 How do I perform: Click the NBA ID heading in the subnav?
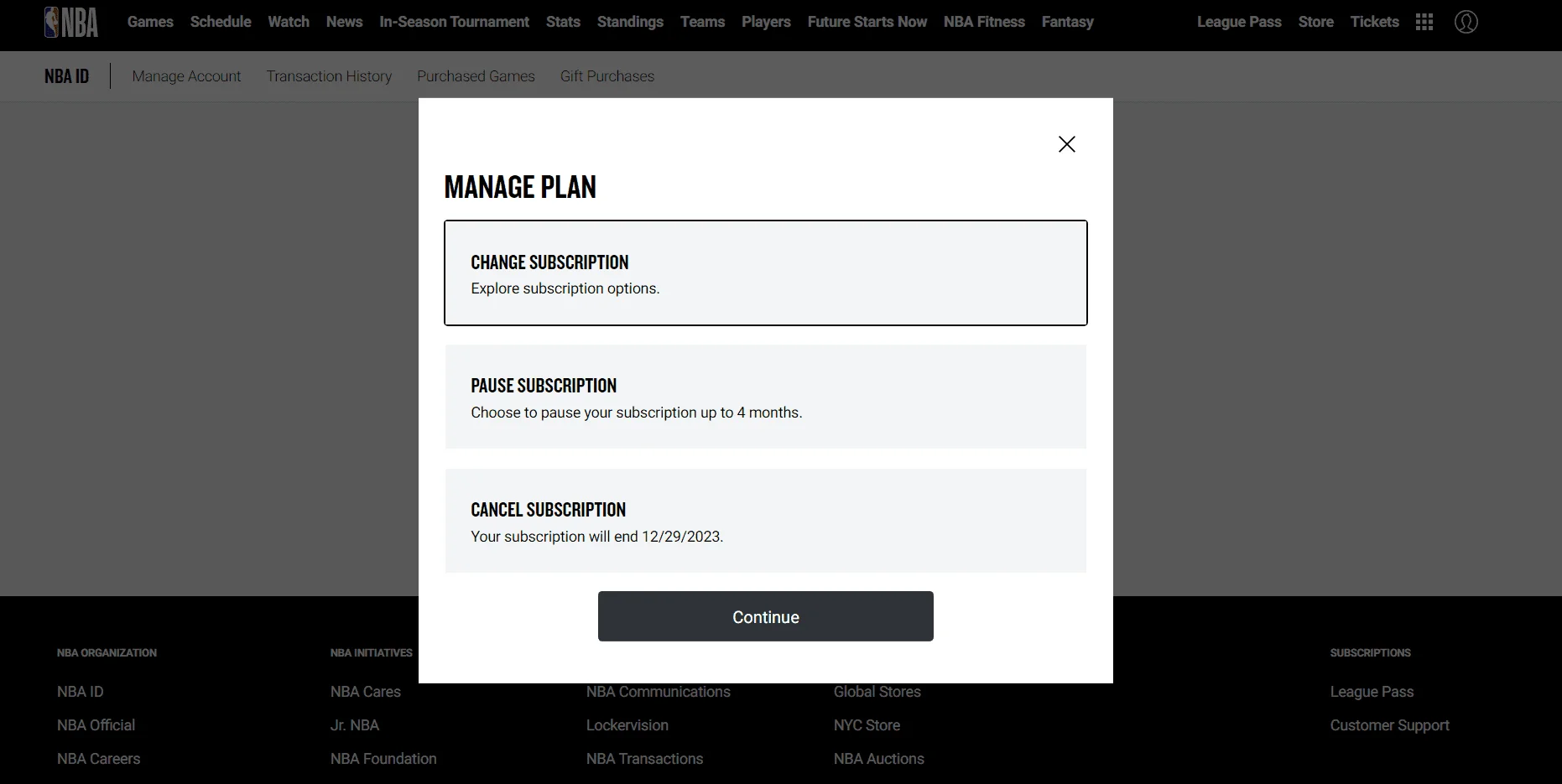tap(66, 76)
